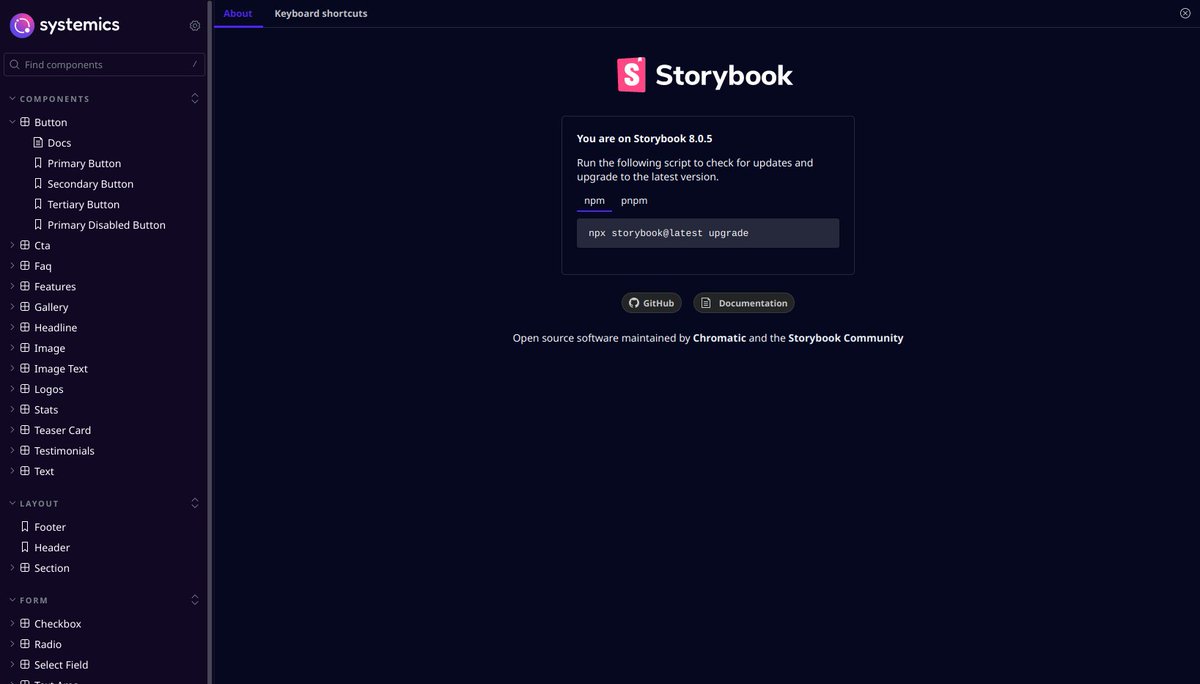Image resolution: width=1200 pixels, height=684 pixels.
Task: Click the Gallery component grid icon
Action: (25, 307)
